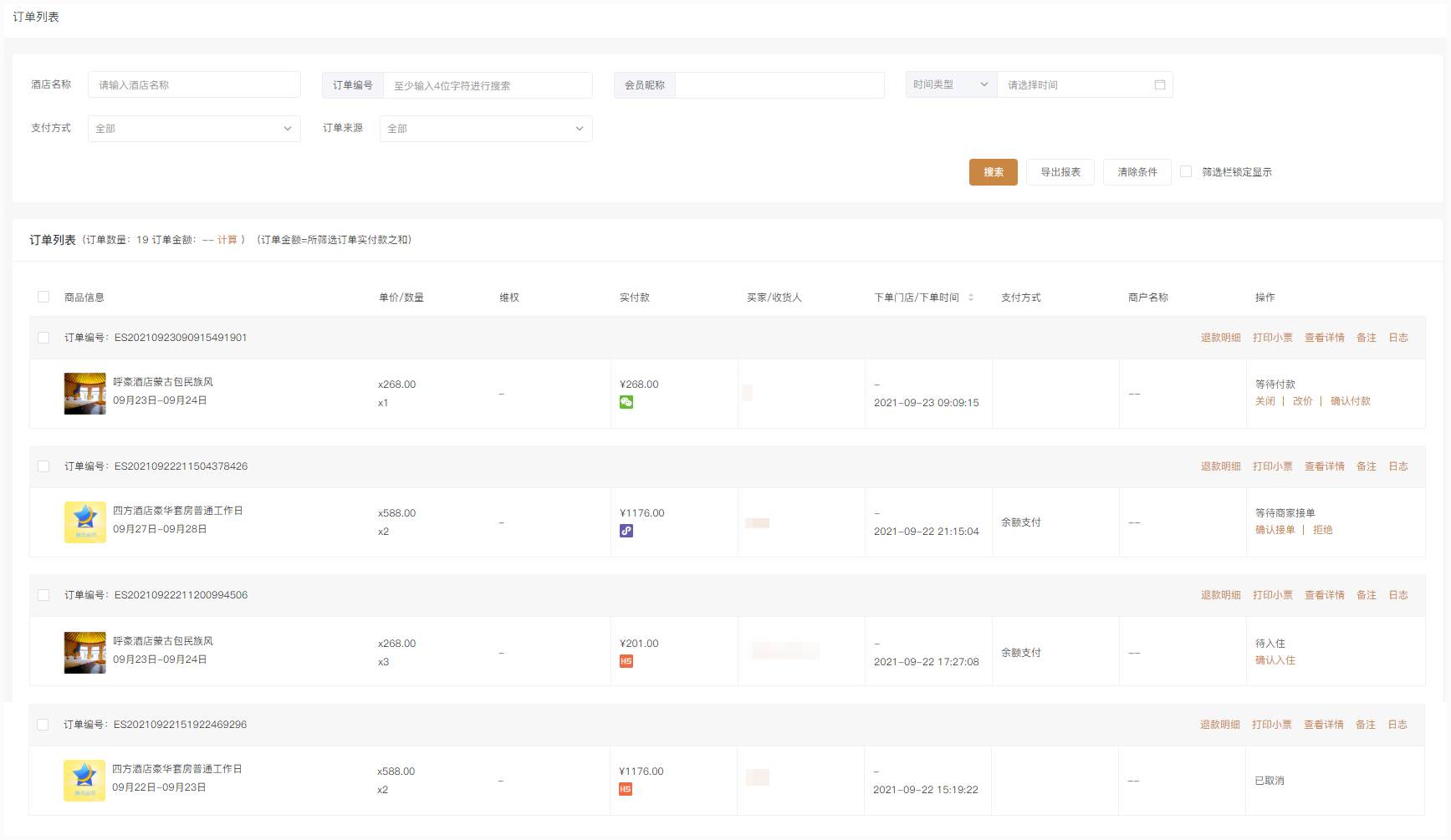Expand the 订单来源 dropdown
This screenshot has width=1451, height=840.
pyautogui.click(x=486, y=129)
